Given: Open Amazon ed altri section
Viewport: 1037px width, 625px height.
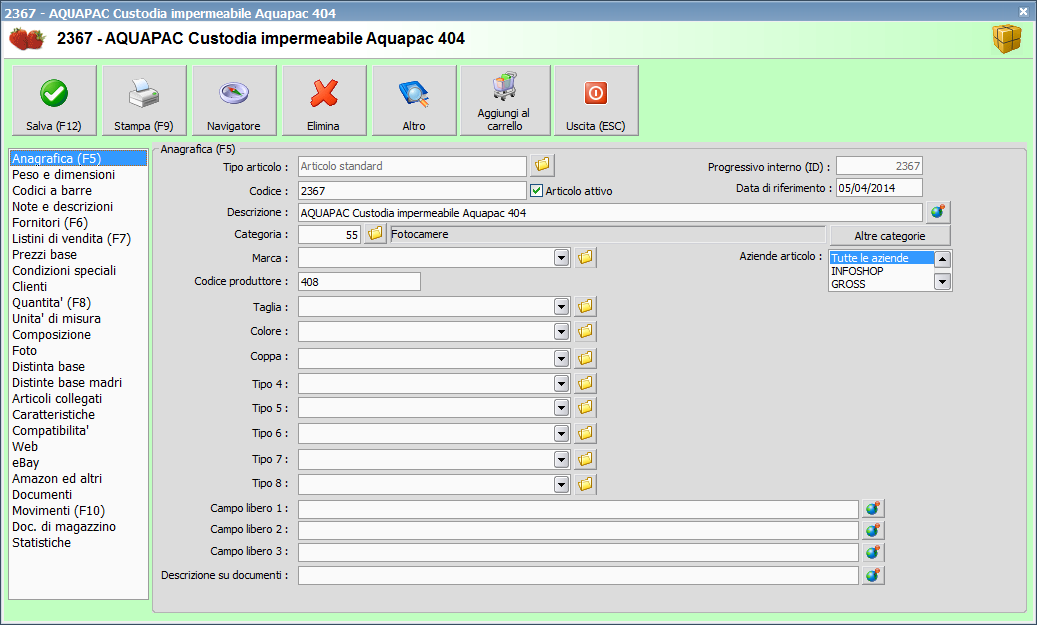Looking at the screenshot, I should 57,478.
